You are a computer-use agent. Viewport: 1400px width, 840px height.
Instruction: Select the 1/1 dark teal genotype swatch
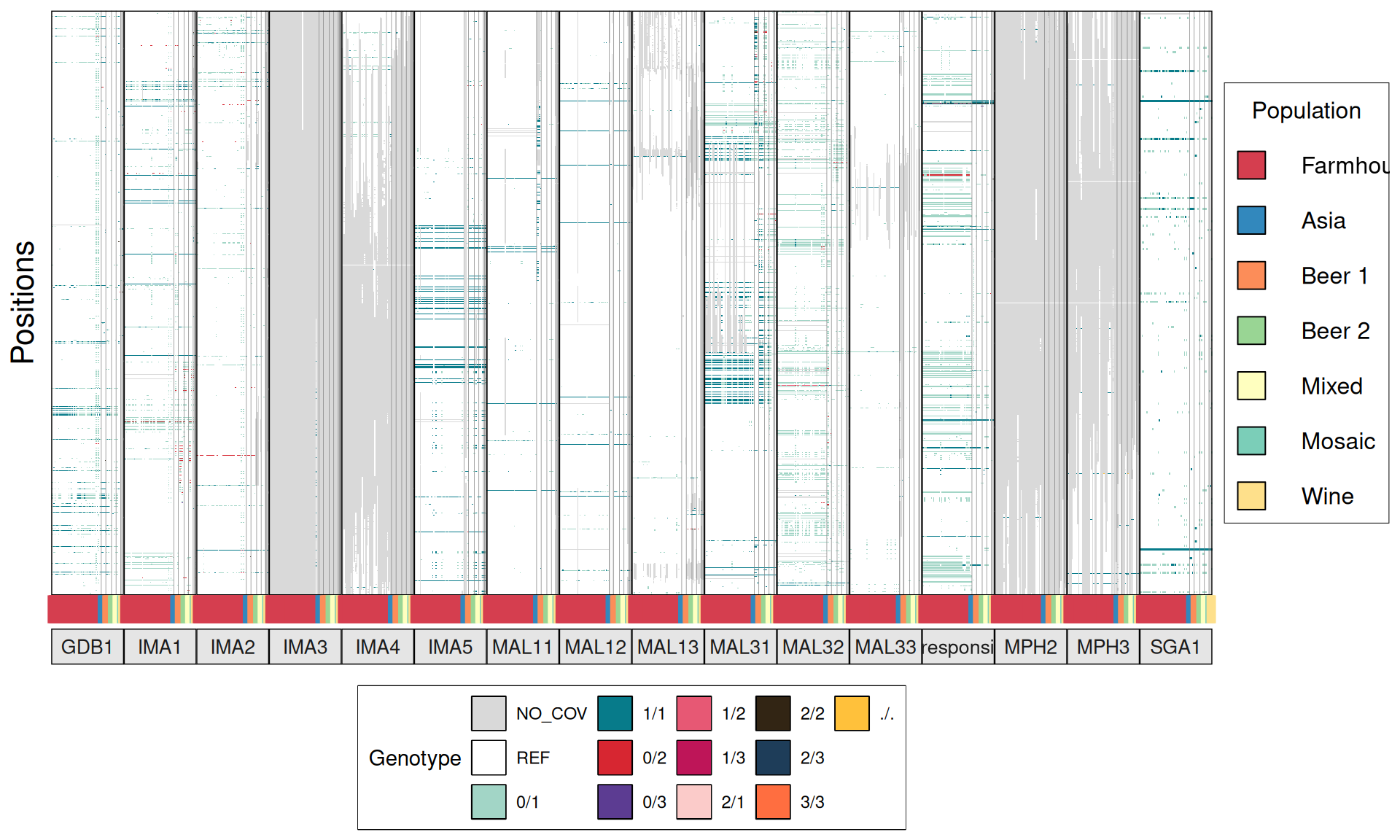[x=615, y=713]
